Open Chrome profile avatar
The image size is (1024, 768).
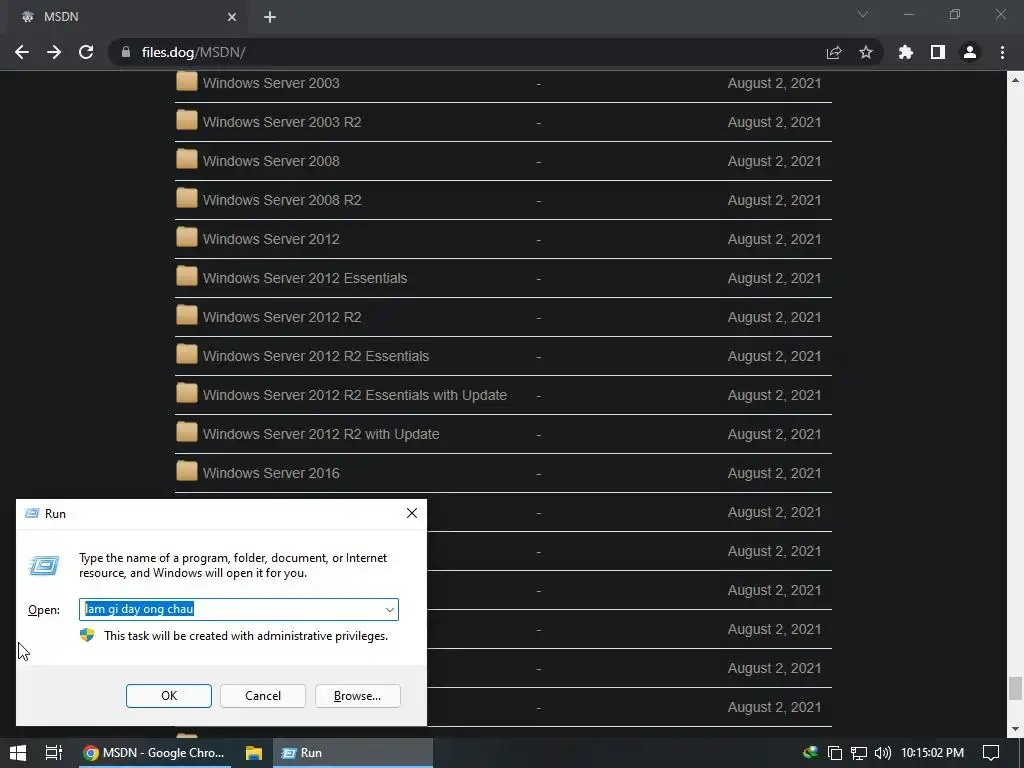(970, 52)
